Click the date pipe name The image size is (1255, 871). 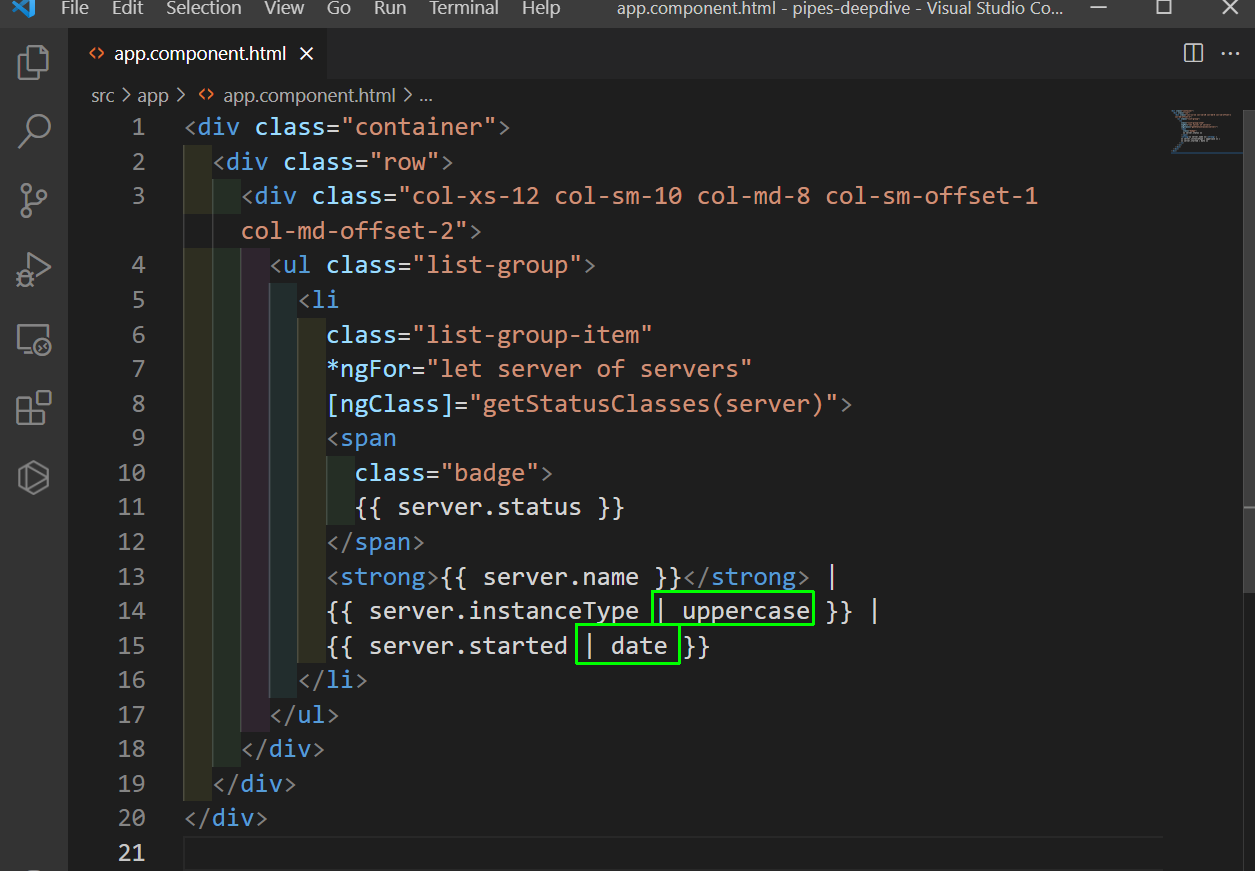[x=639, y=646]
